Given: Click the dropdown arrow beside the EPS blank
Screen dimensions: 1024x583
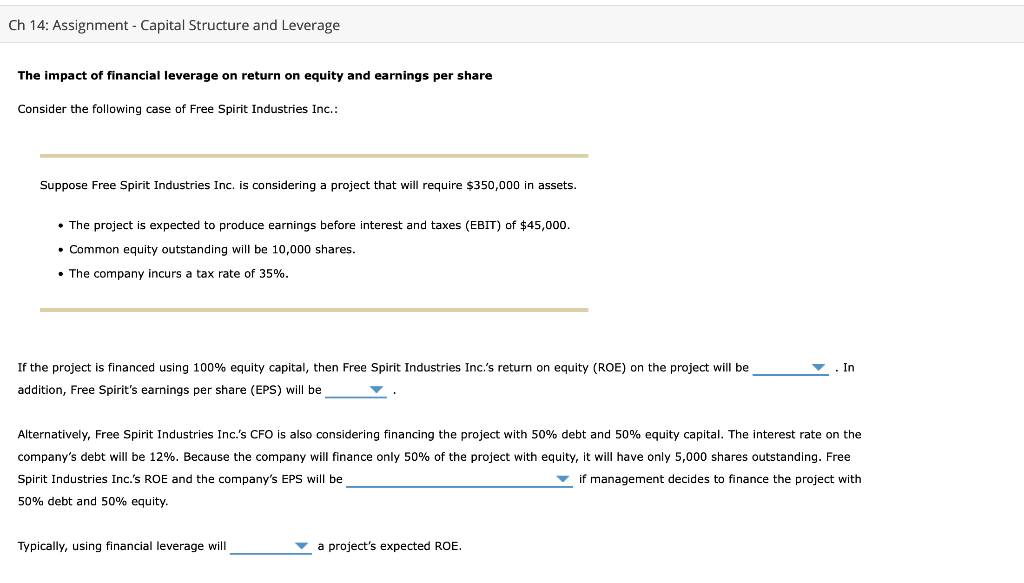Looking at the screenshot, I should coord(377,389).
